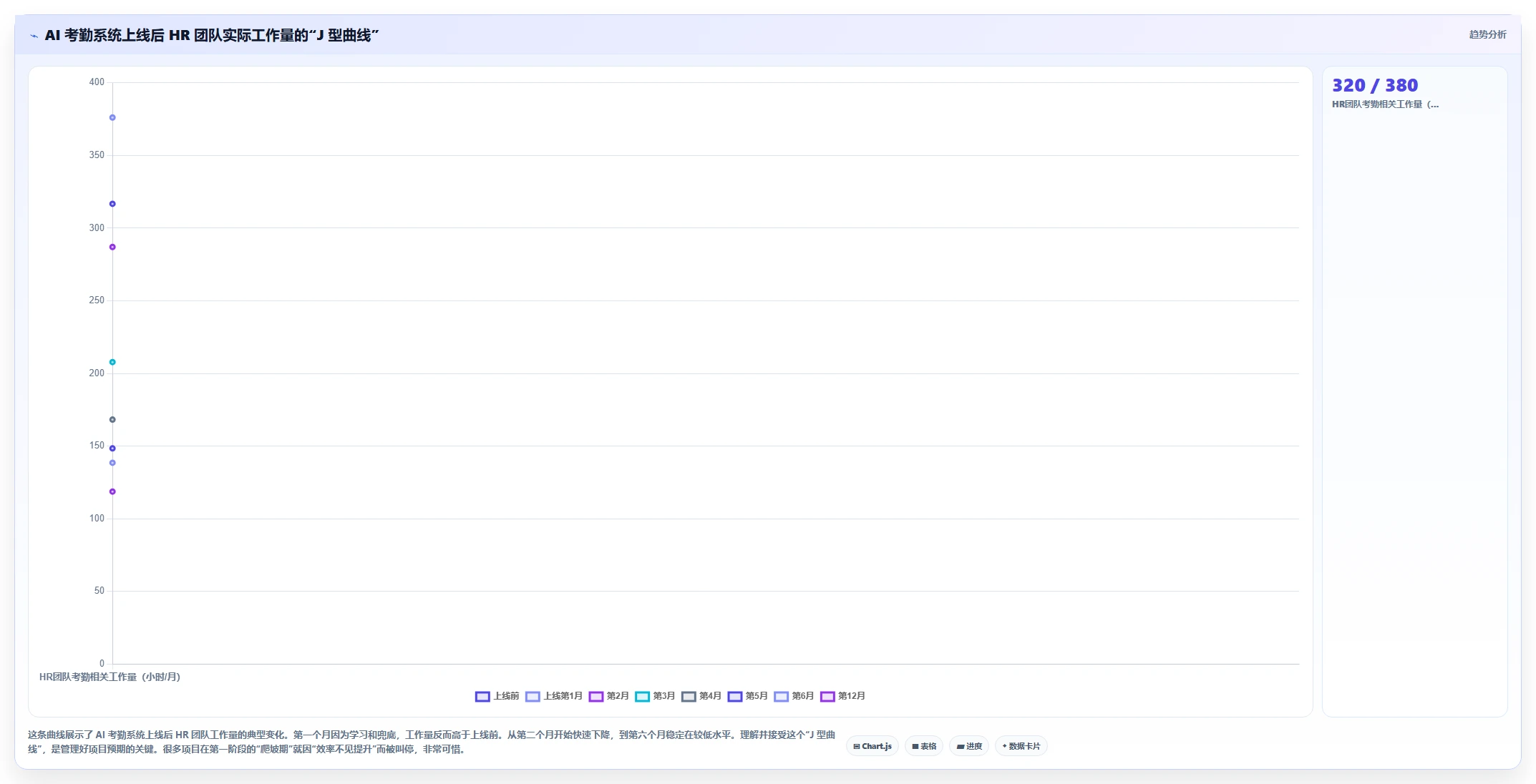Hide the 第12月 series via legend

pyautogui.click(x=842, y=696)
